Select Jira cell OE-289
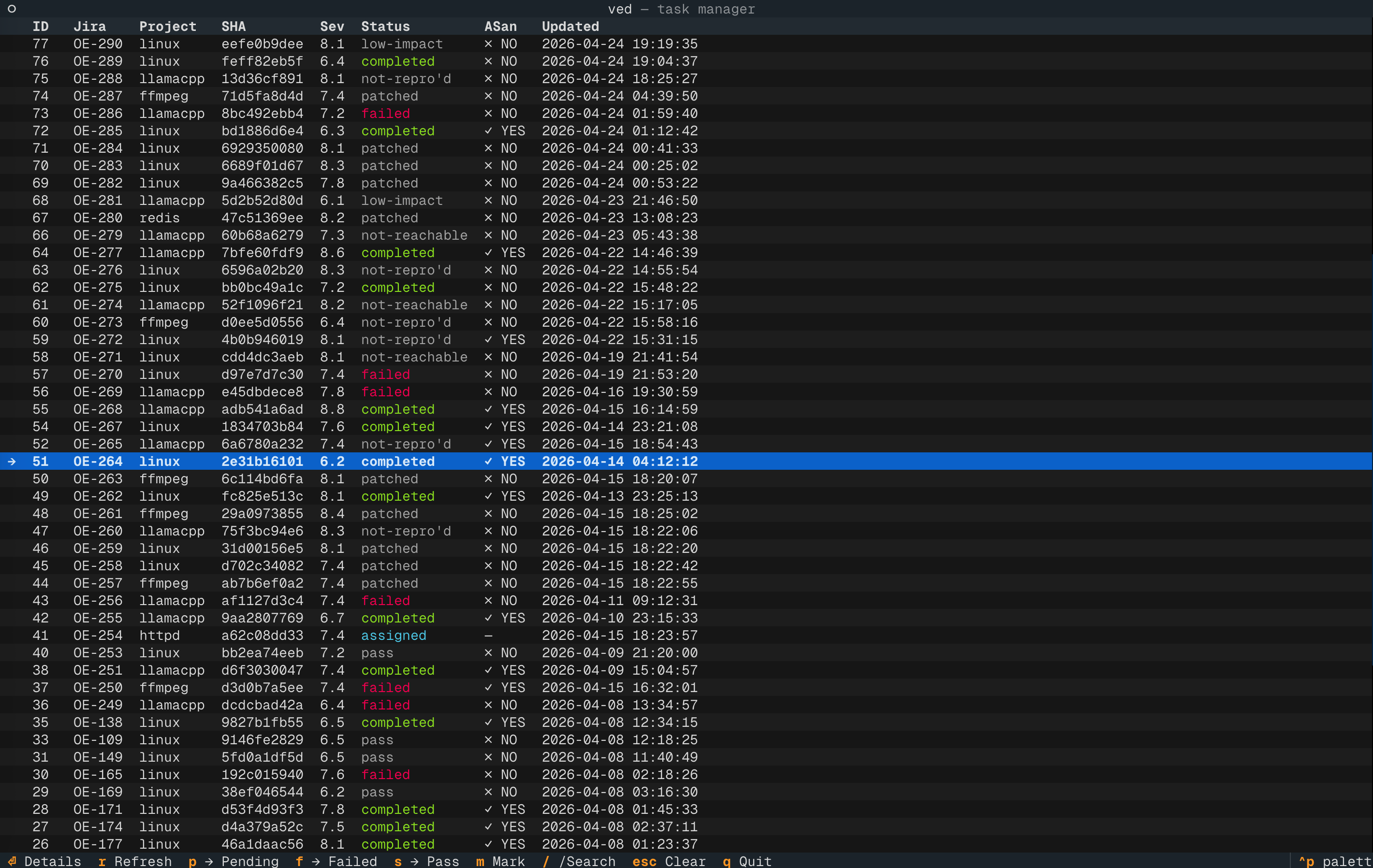 pos(98,61)
